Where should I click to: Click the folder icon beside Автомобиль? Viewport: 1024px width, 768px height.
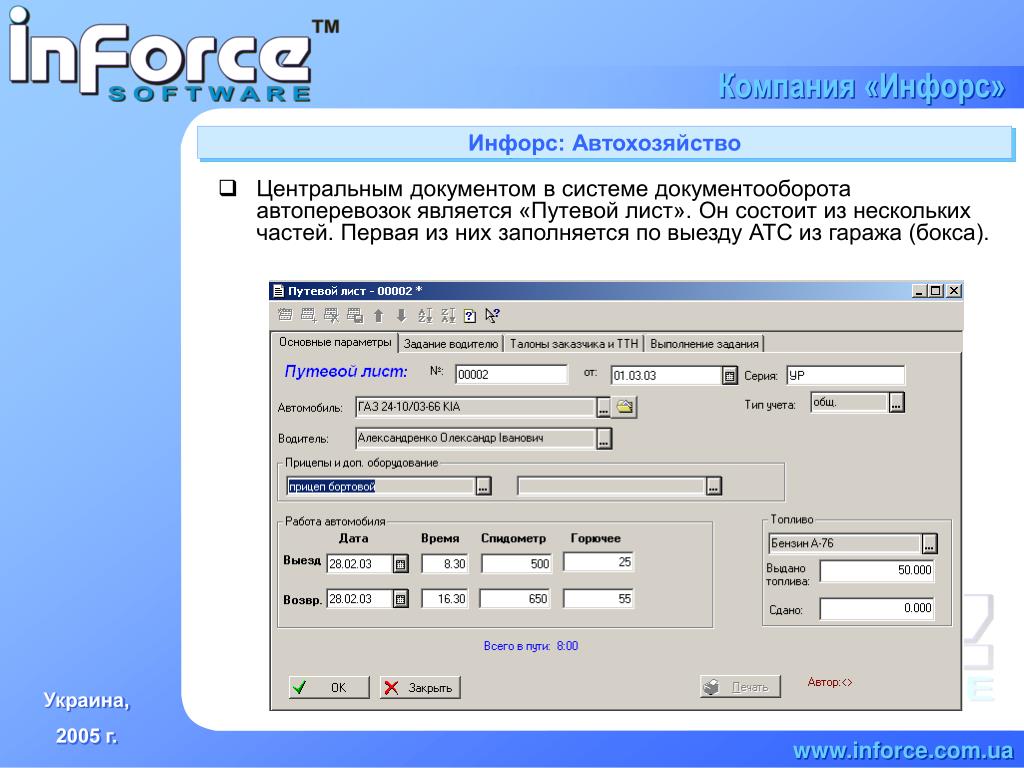coord(624,407)
